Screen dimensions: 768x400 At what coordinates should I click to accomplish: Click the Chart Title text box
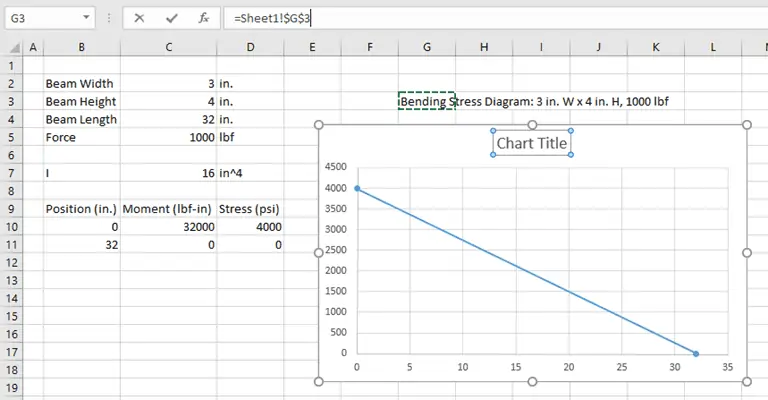[532, 143]
